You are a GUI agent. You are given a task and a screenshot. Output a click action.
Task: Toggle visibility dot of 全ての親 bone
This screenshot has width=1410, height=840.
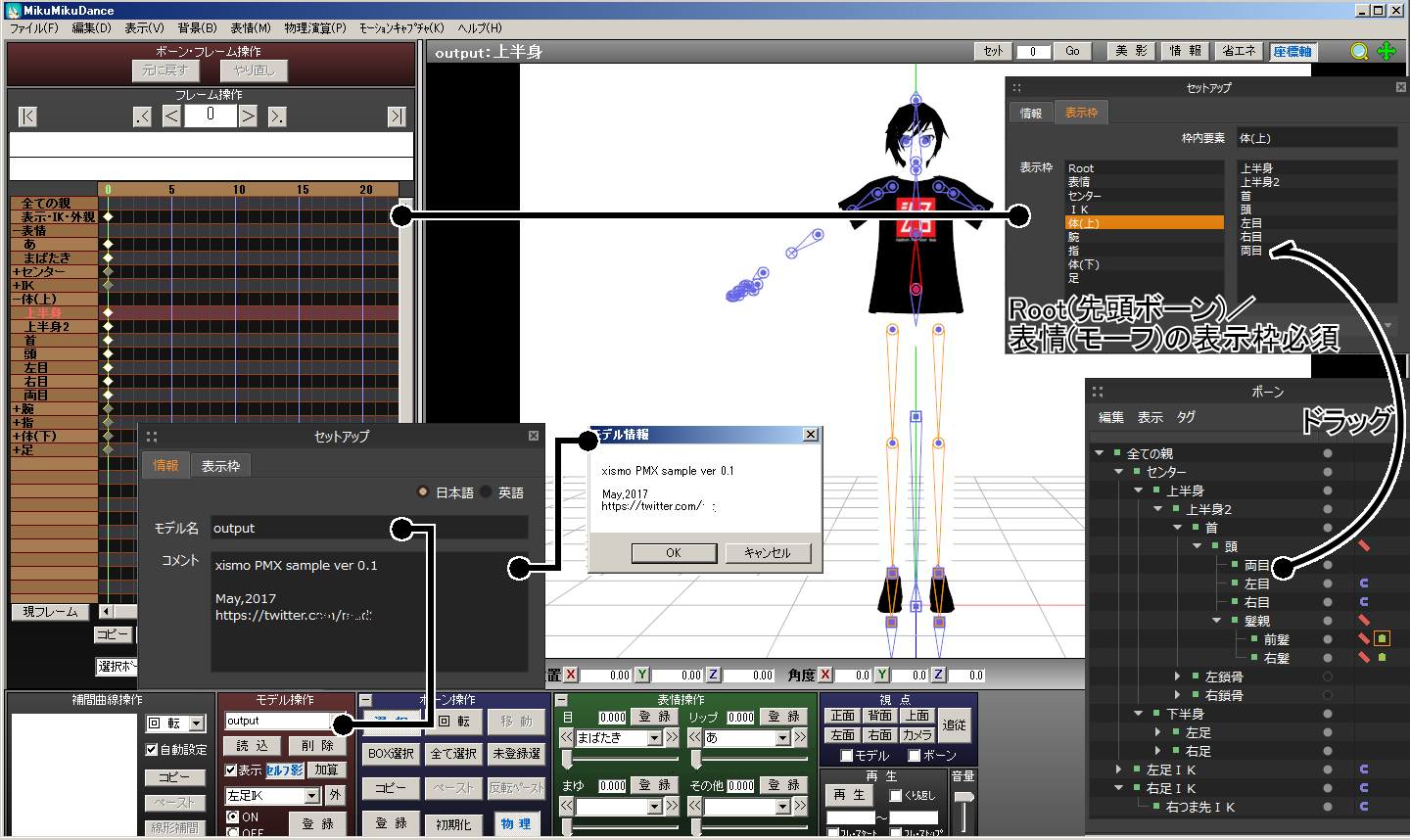pyautogui.click(x=1328, y=453)
